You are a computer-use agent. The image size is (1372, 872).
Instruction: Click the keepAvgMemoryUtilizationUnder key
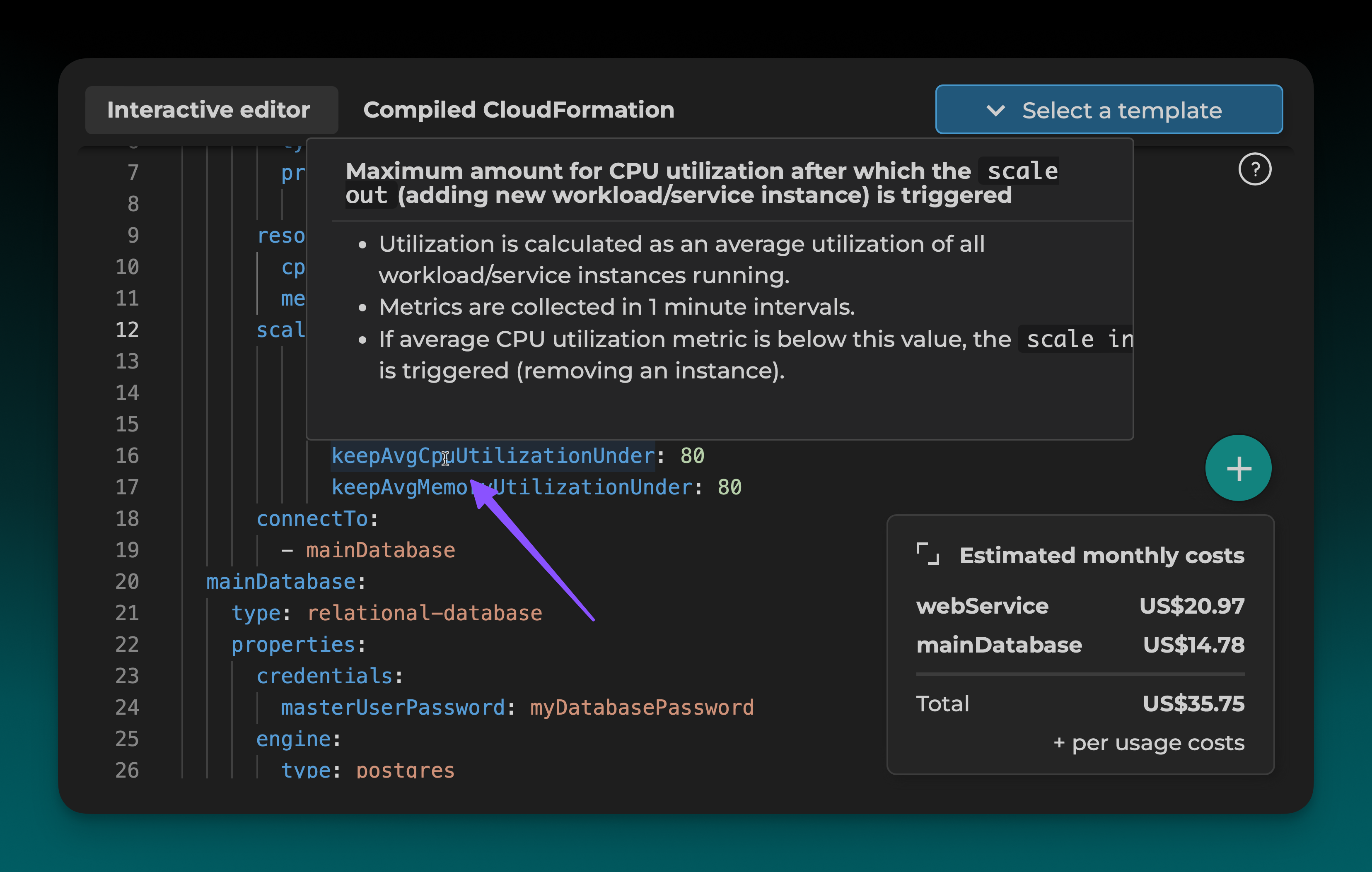(x=512, y=487)
